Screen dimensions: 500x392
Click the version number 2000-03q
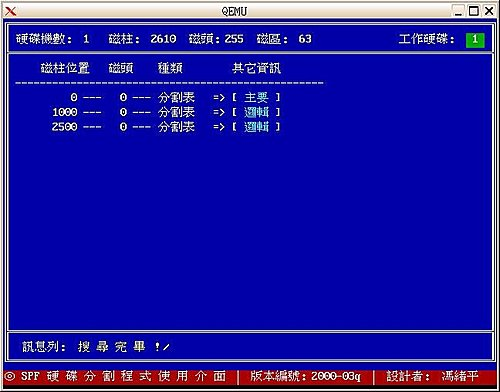[336, 376]
